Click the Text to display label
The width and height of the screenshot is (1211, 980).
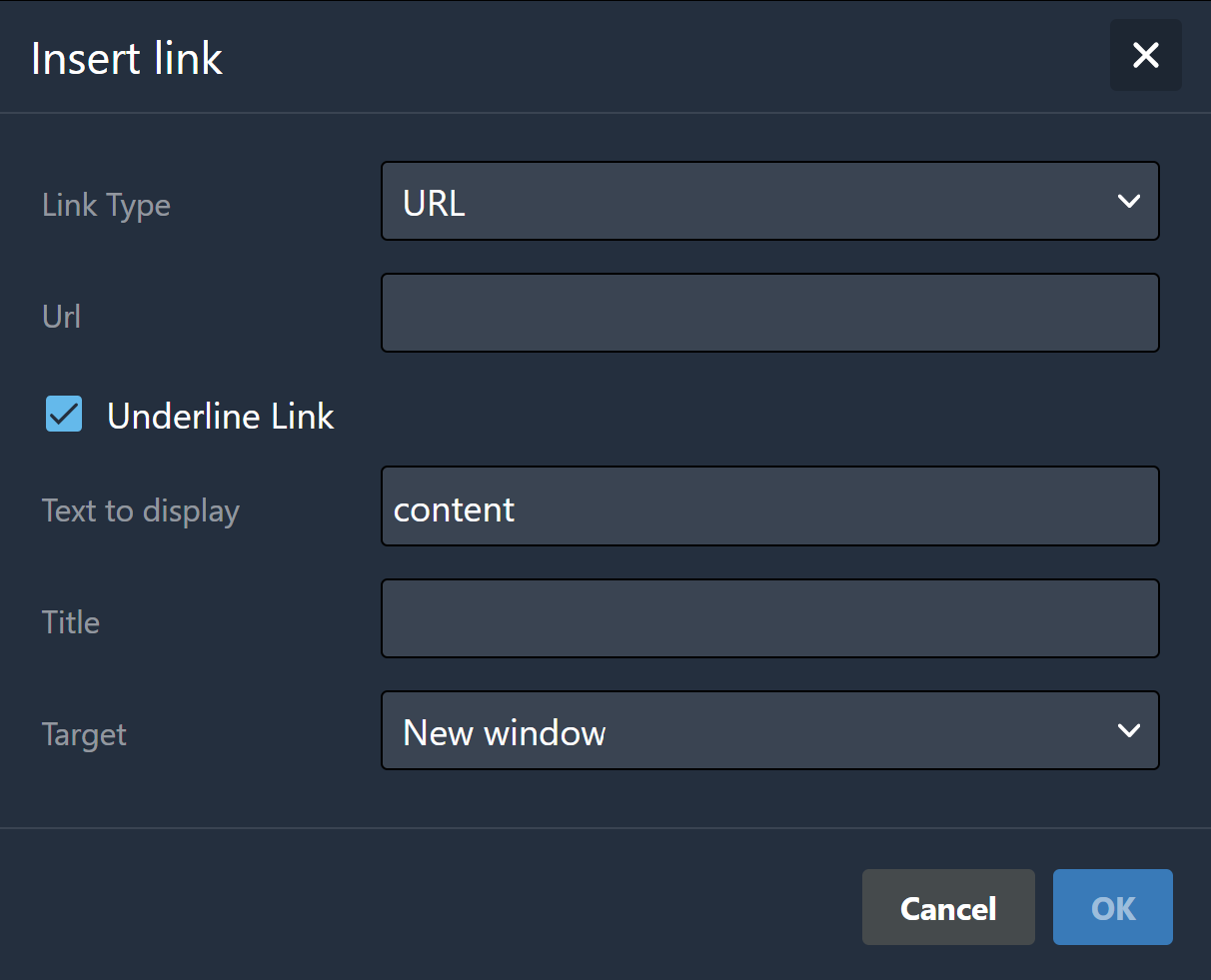coord(141,511)
